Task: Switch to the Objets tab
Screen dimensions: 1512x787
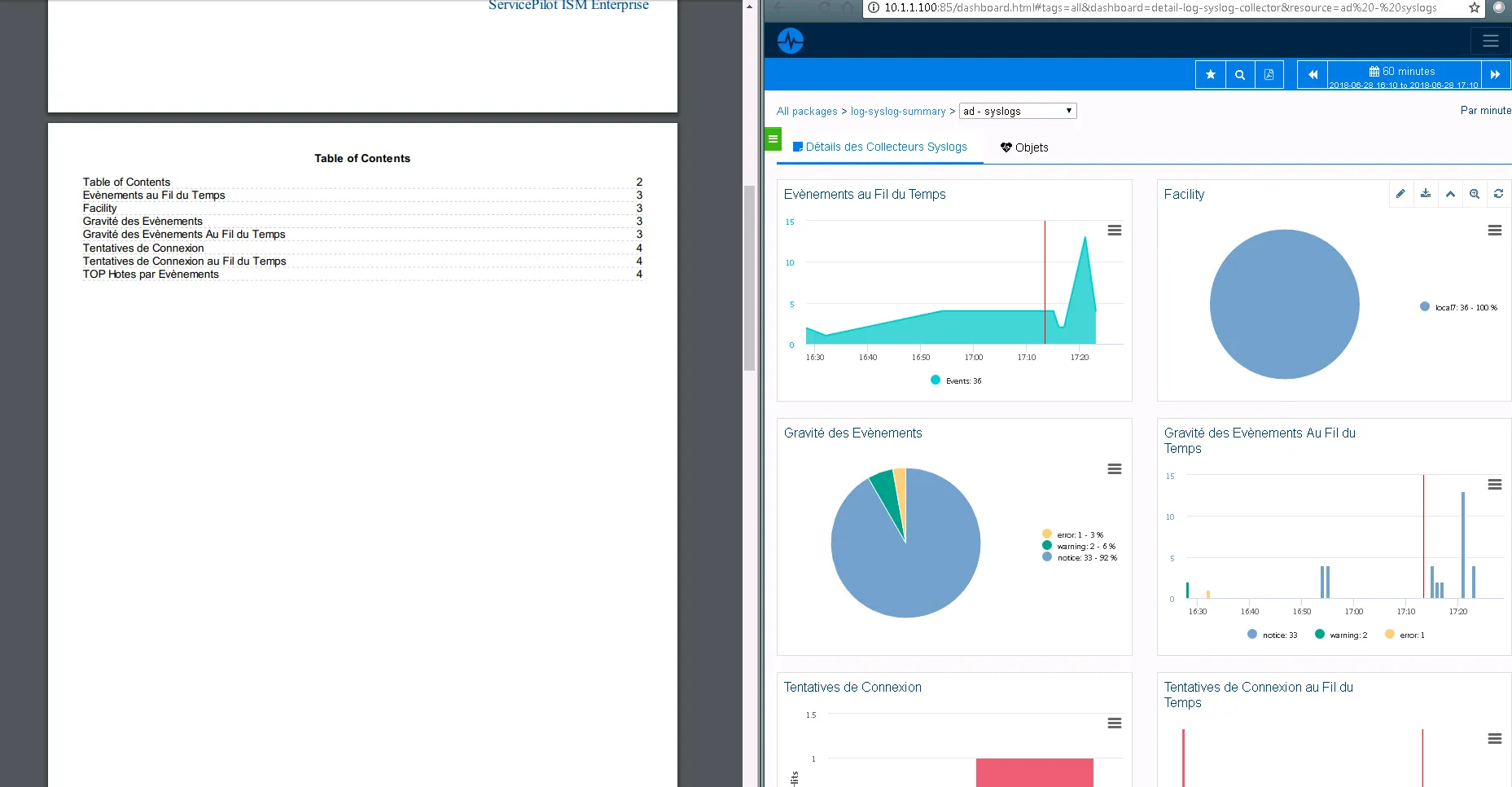Action: (x=1023, y=147)
